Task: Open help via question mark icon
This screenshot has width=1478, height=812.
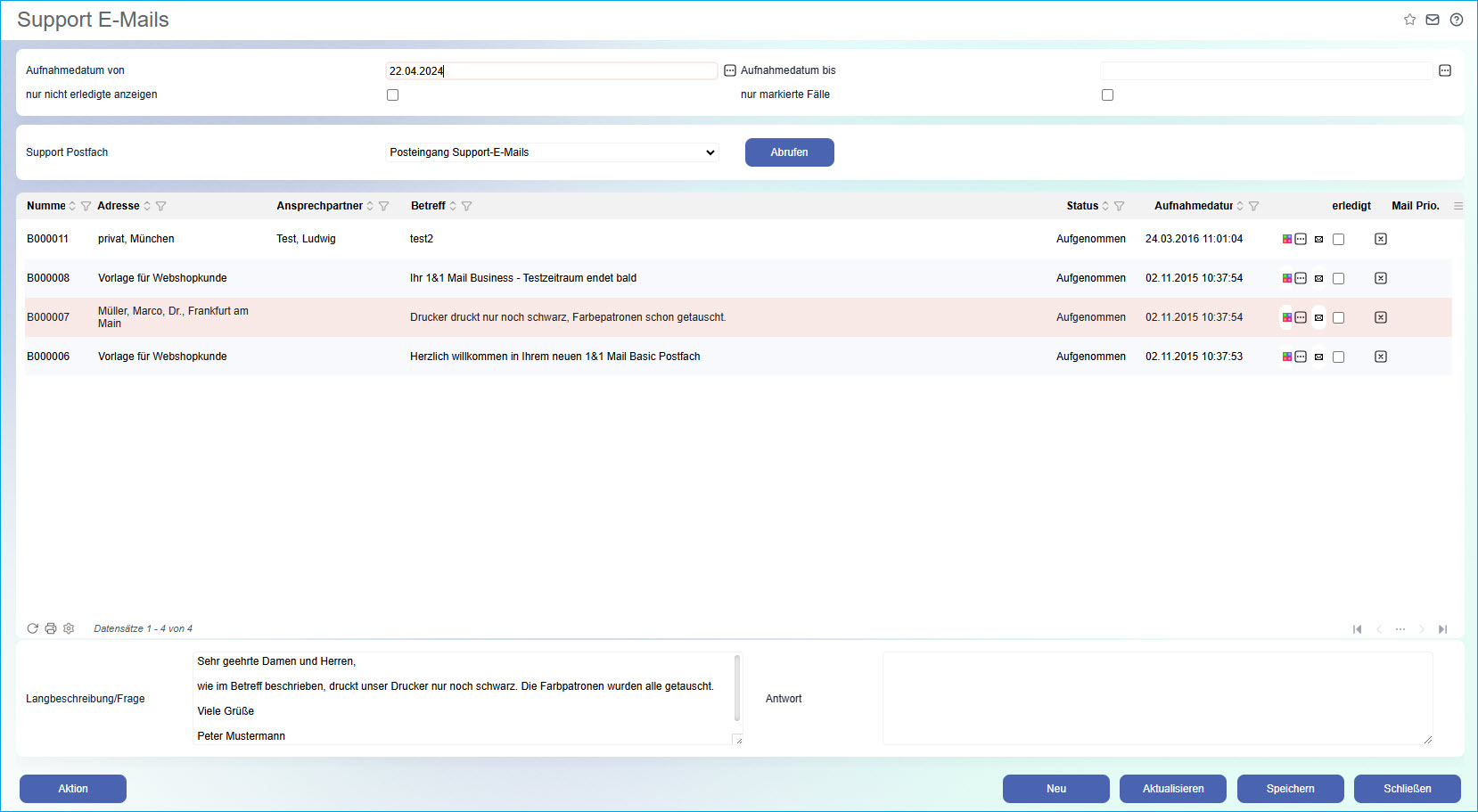Action: (x=1457, y=20)
